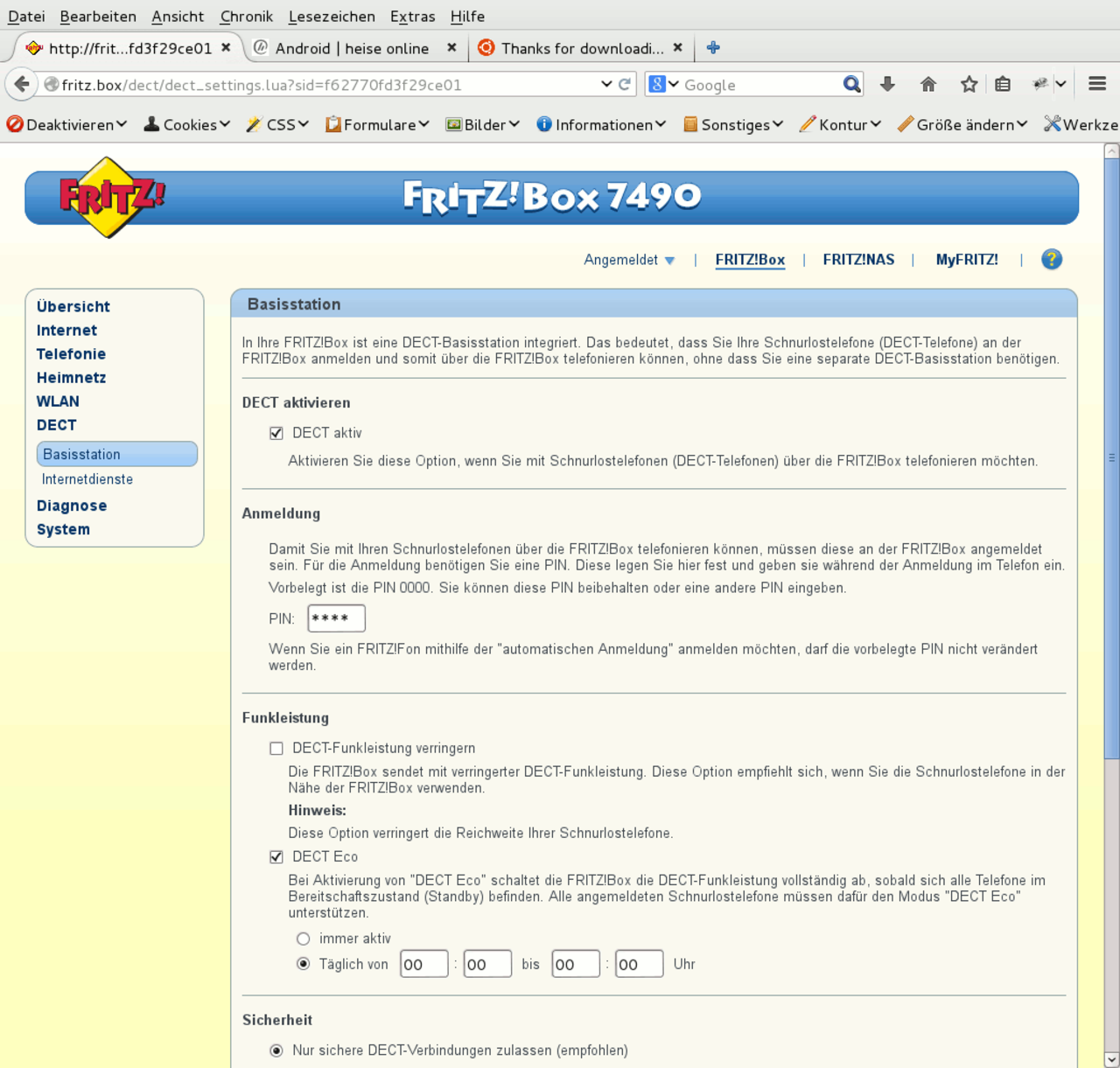Screen dimensions: 1120x1068
Task: Click the Google search engine icon
Action: pos(657,85)
